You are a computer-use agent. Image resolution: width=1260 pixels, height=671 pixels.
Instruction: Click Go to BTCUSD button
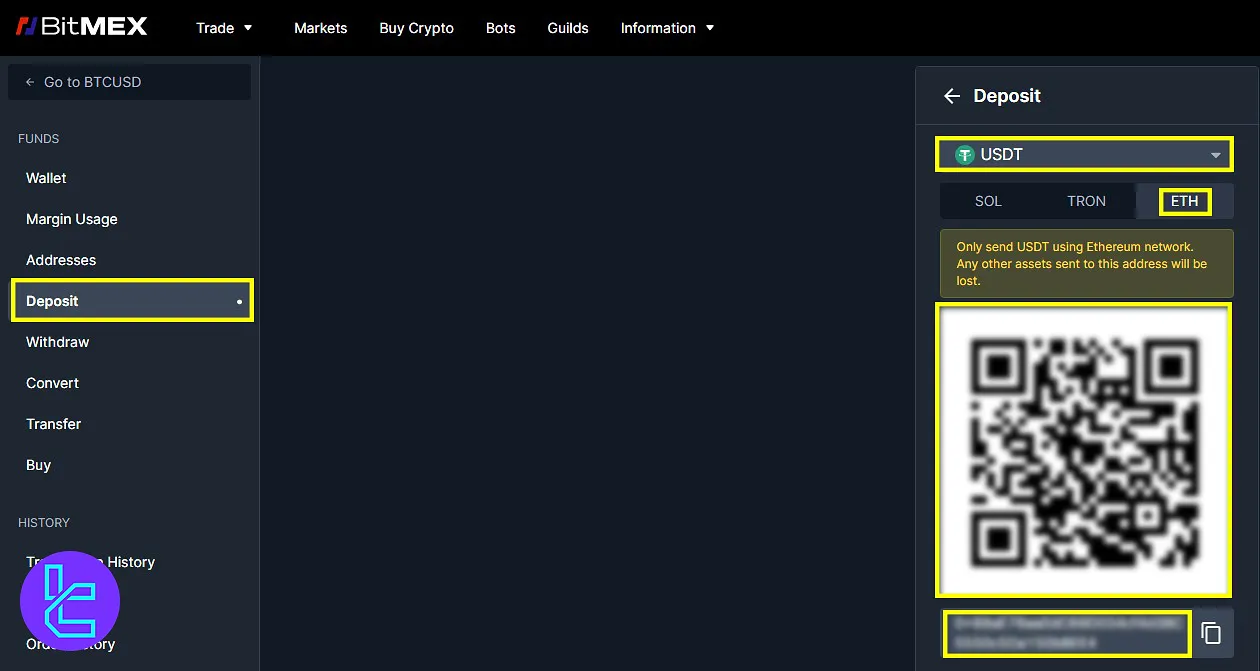129,82
